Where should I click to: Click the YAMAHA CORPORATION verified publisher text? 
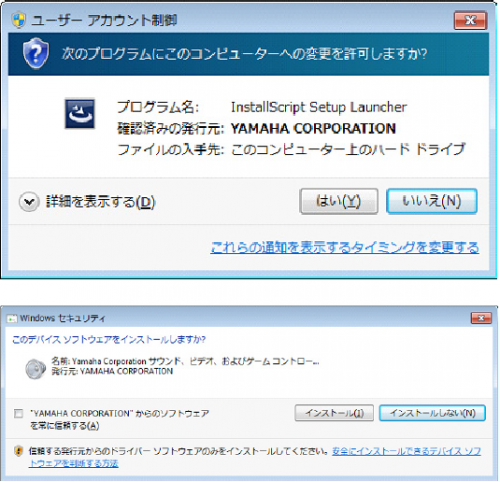point(313,129)
